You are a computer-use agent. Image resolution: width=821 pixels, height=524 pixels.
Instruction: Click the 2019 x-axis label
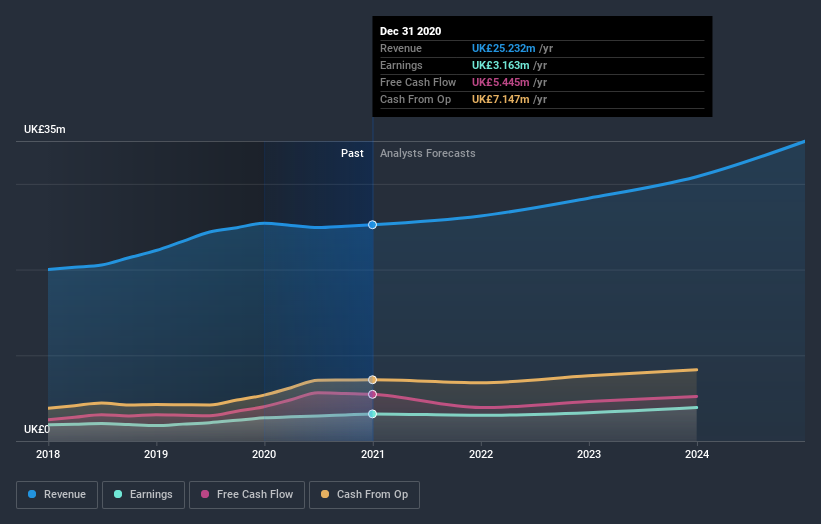click(x=156, y=454)
